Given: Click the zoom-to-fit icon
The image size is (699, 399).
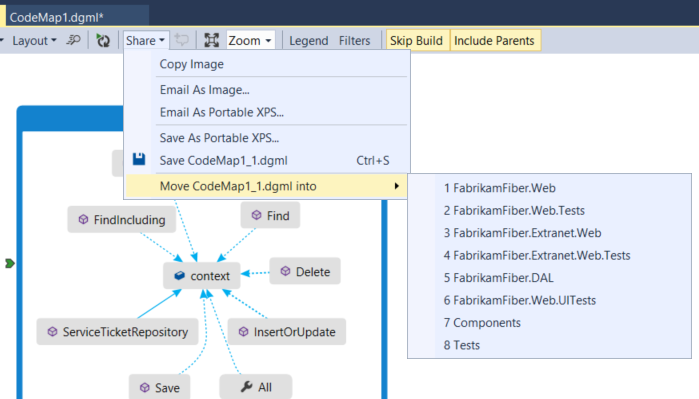Looking at the screenshot, I should (x=211, y=41).
